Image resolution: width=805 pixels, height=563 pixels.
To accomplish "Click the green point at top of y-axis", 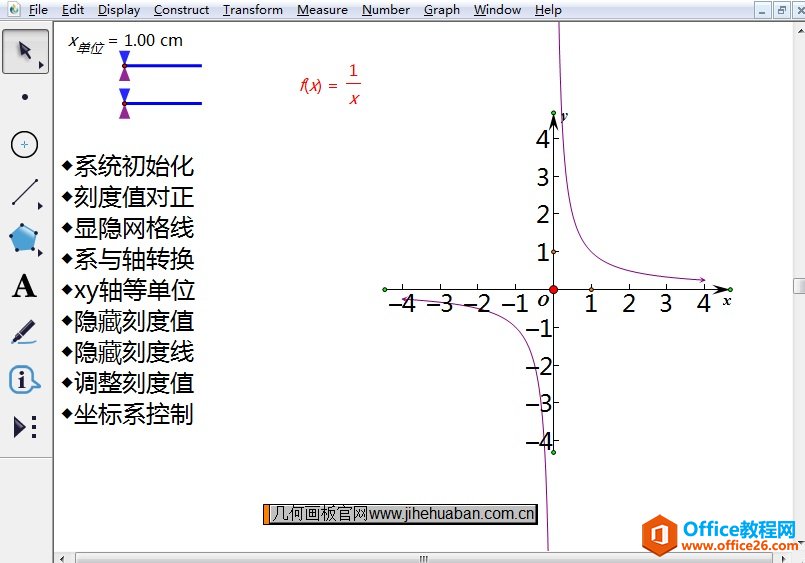I will [553, 113].
